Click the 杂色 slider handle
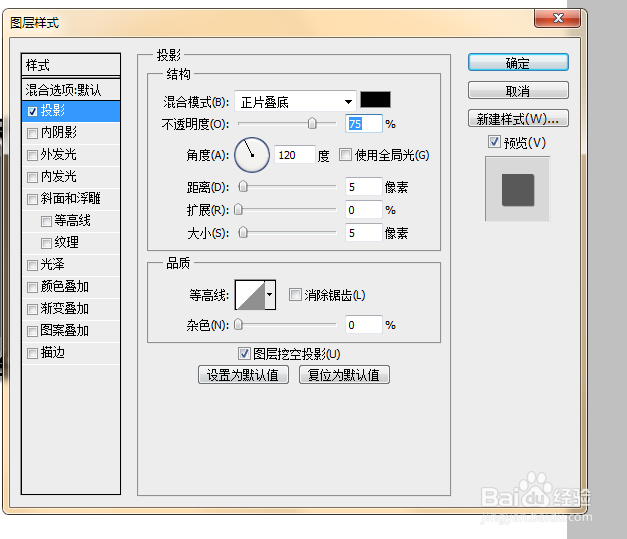 tap(238, 324)
